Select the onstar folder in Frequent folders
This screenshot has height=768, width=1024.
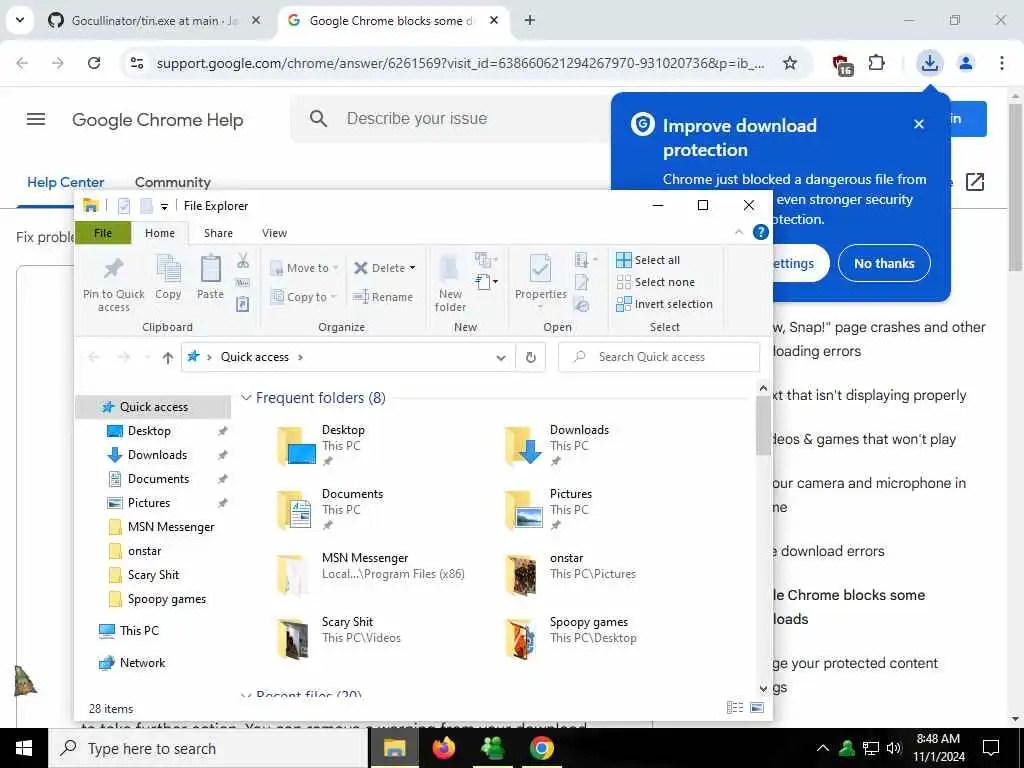click(x=570, y=574)
